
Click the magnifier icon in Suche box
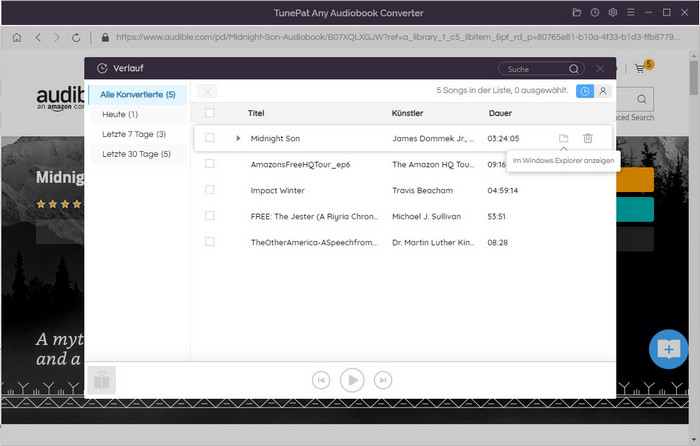point(574,69)
